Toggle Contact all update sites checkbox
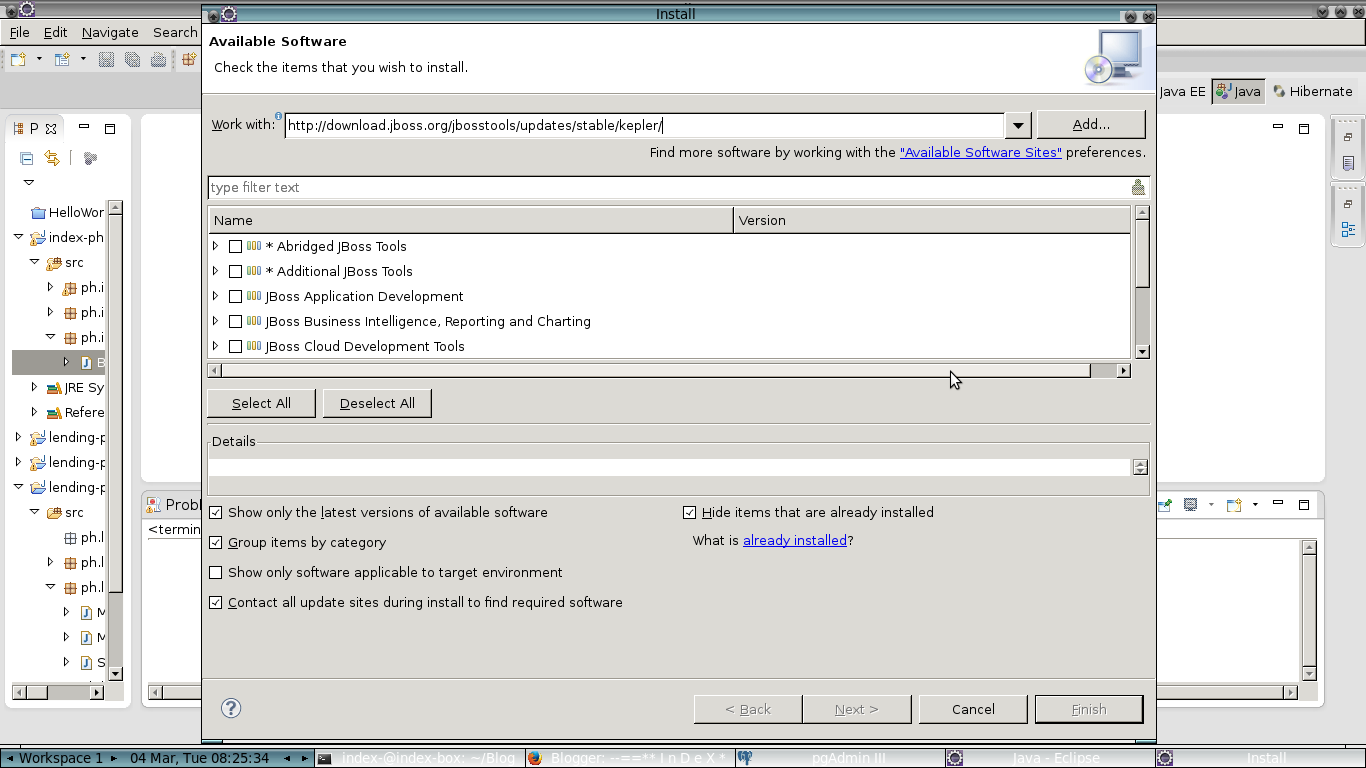The image size is (1366, 768). tap(215, 602)
